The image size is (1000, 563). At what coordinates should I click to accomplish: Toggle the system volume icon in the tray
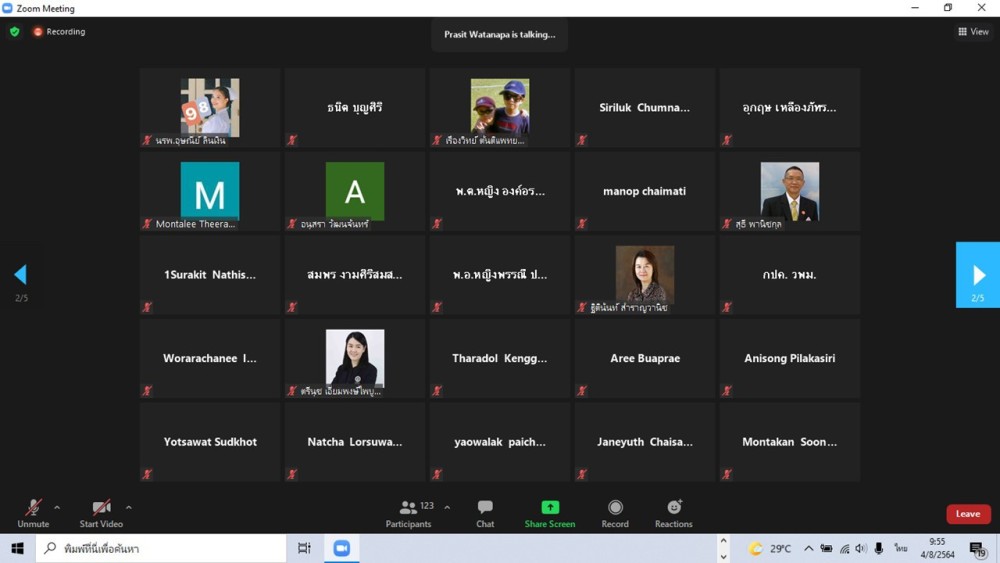pos(861,548)
